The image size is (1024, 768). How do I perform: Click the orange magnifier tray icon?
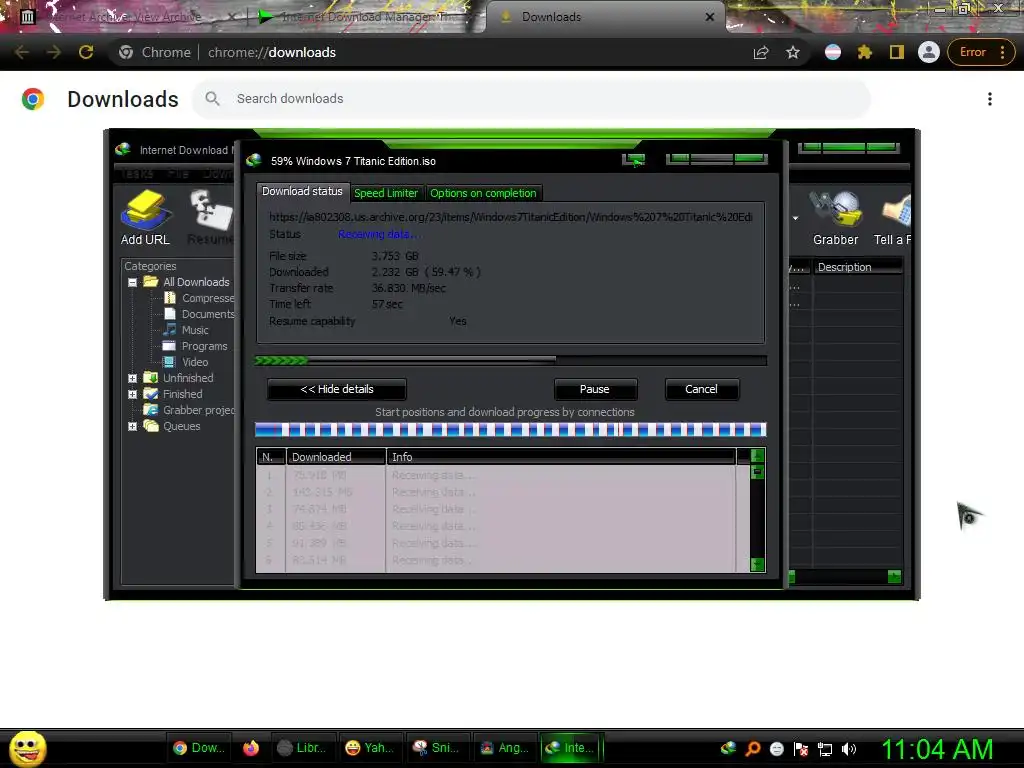coord(752,748)
